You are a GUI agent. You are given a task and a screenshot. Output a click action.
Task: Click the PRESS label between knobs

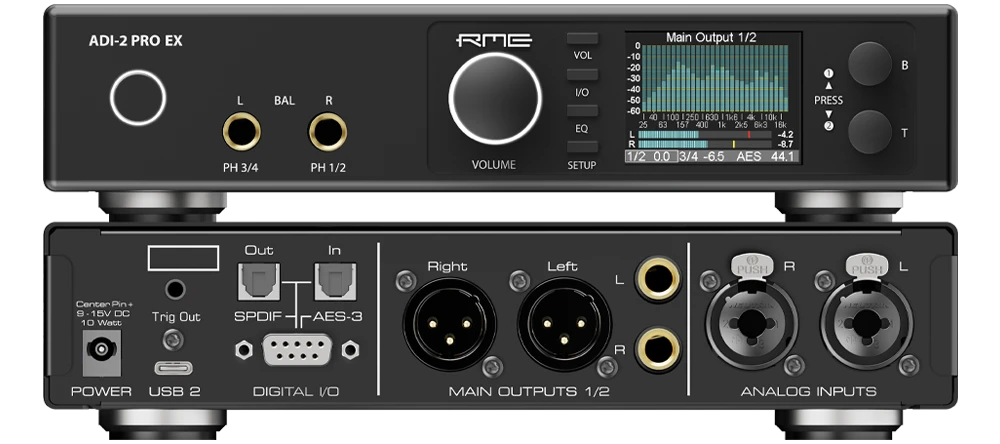coord(828,100)
